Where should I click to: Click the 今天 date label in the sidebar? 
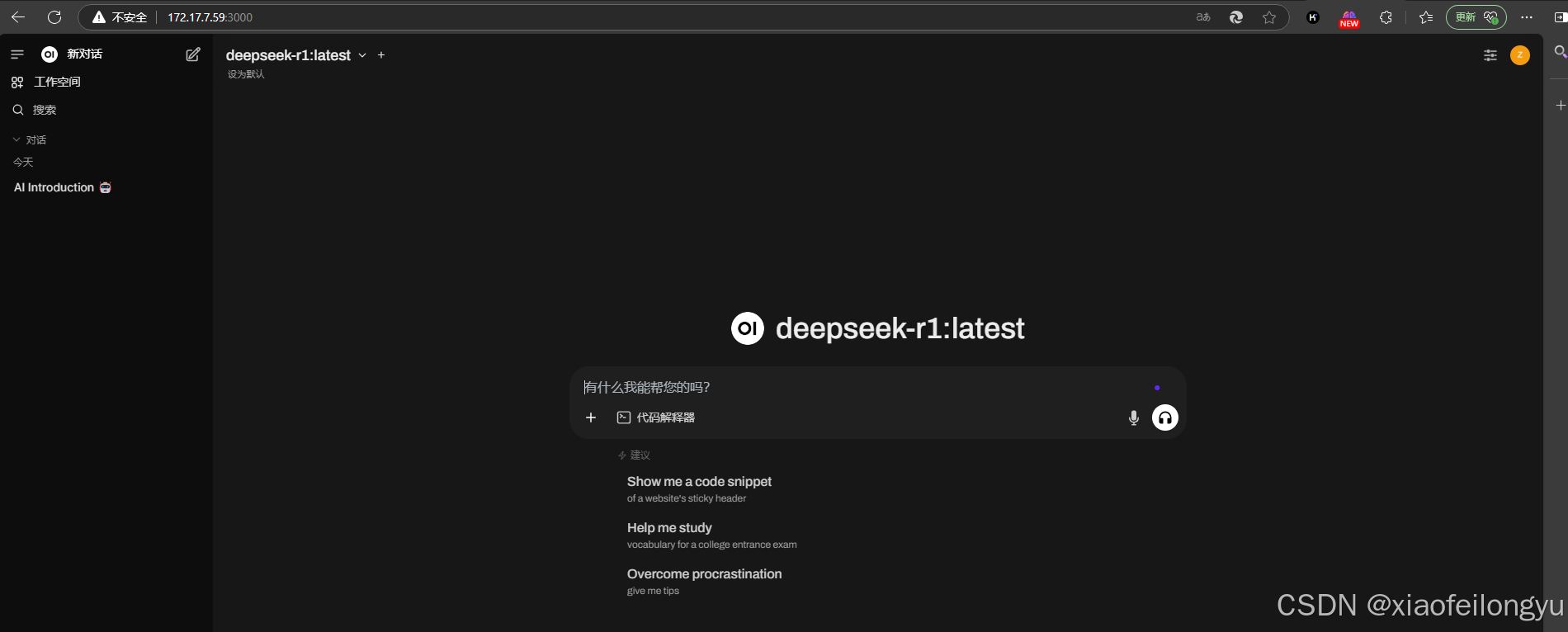click(x=23, y=163)
